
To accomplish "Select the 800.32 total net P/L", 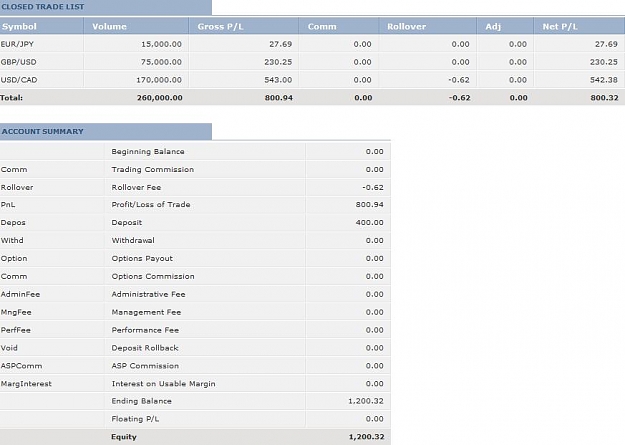I will [604, 98].
